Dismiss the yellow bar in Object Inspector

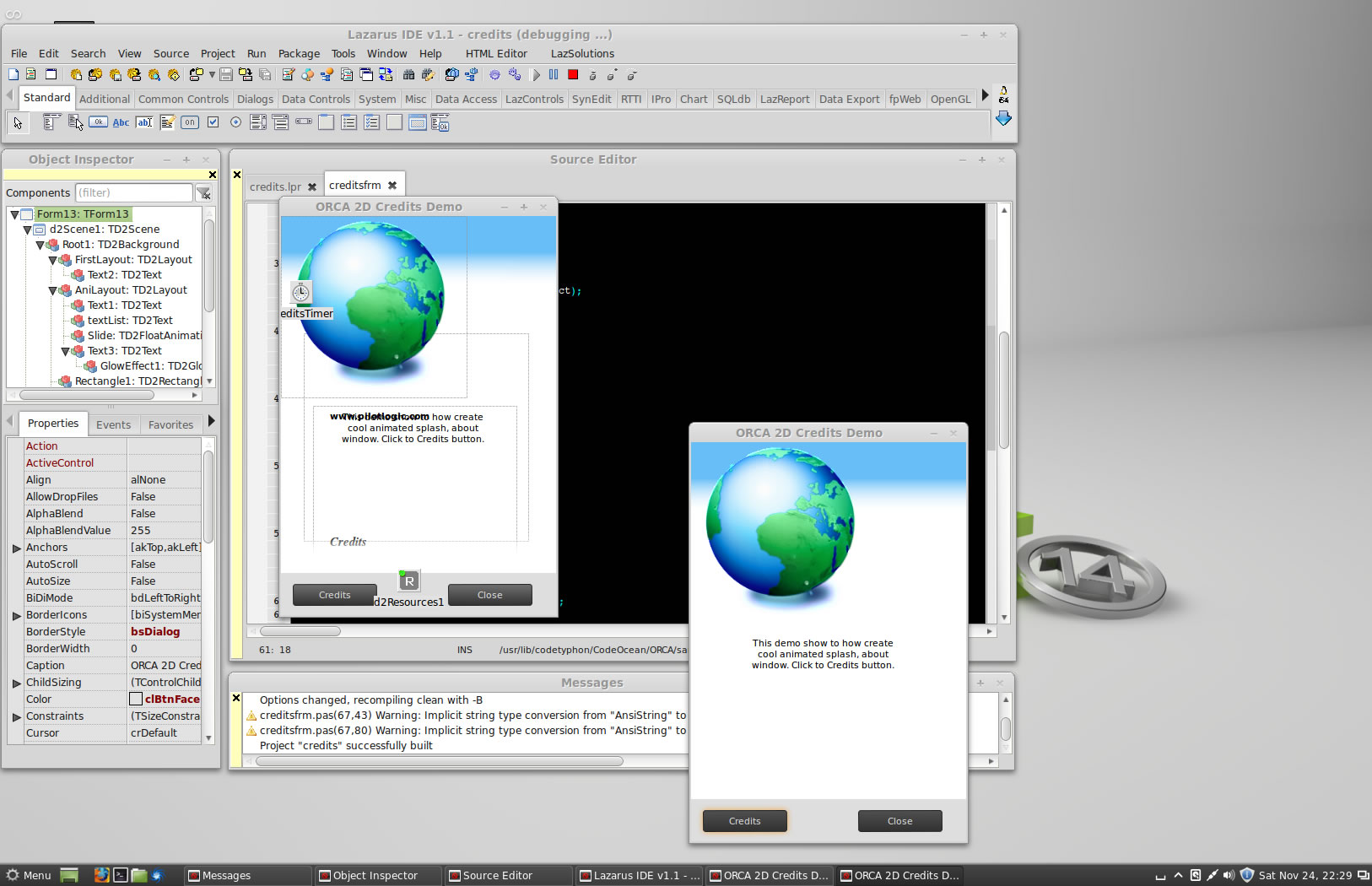coord(213,175)
